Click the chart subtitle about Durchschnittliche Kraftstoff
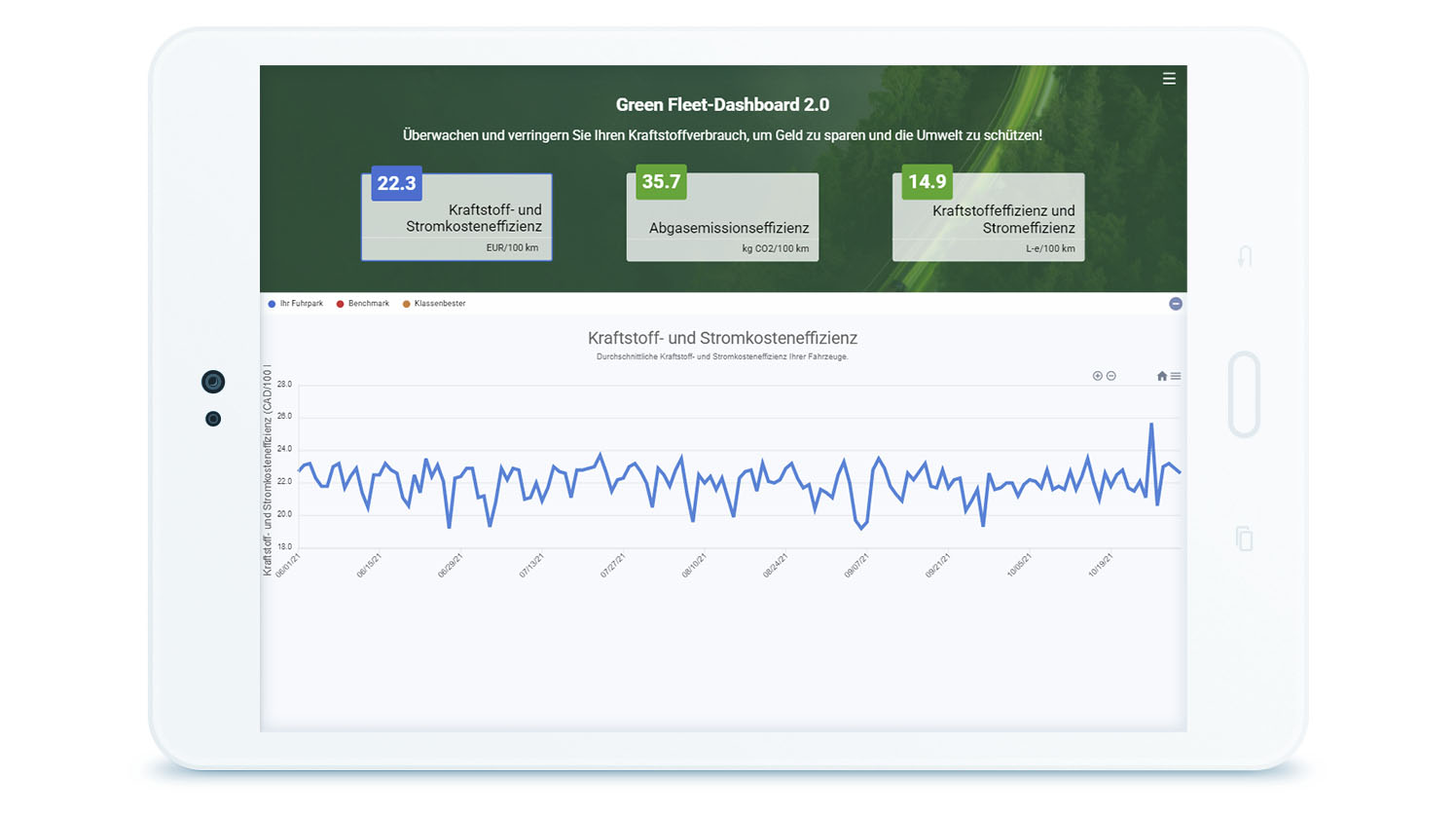The image size is (1456, 818). [x=722, y=357]
